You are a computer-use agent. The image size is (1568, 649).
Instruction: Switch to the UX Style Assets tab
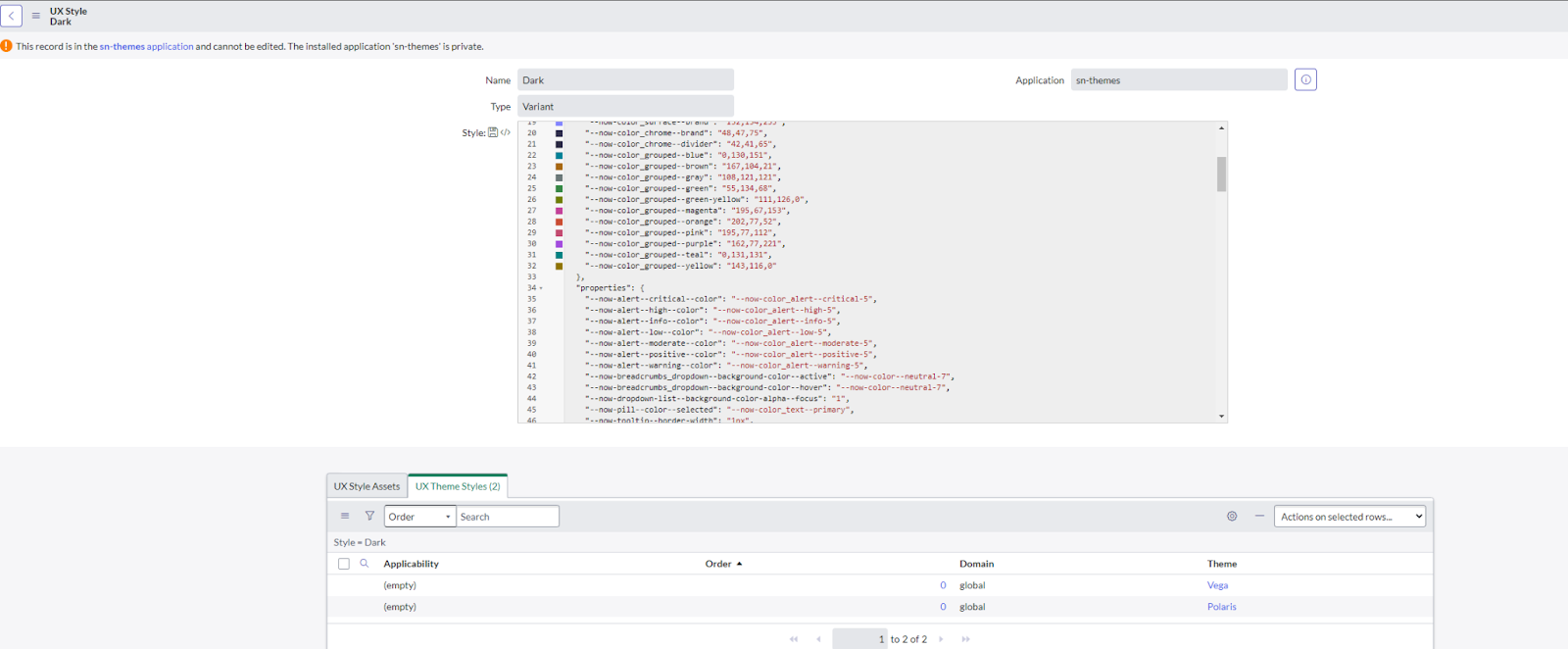367,486
